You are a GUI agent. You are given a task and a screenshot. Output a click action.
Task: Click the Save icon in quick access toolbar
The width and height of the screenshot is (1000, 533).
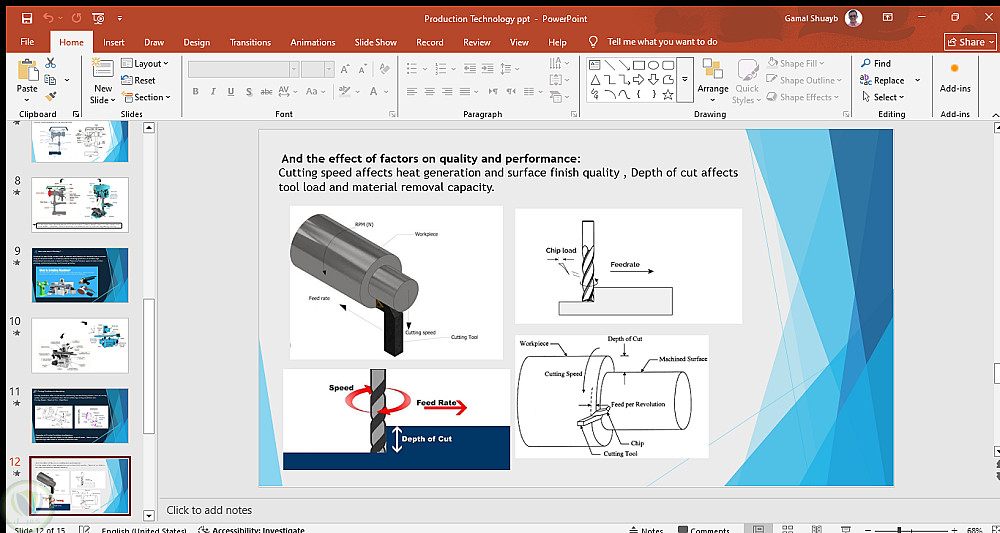pos(26,18)
